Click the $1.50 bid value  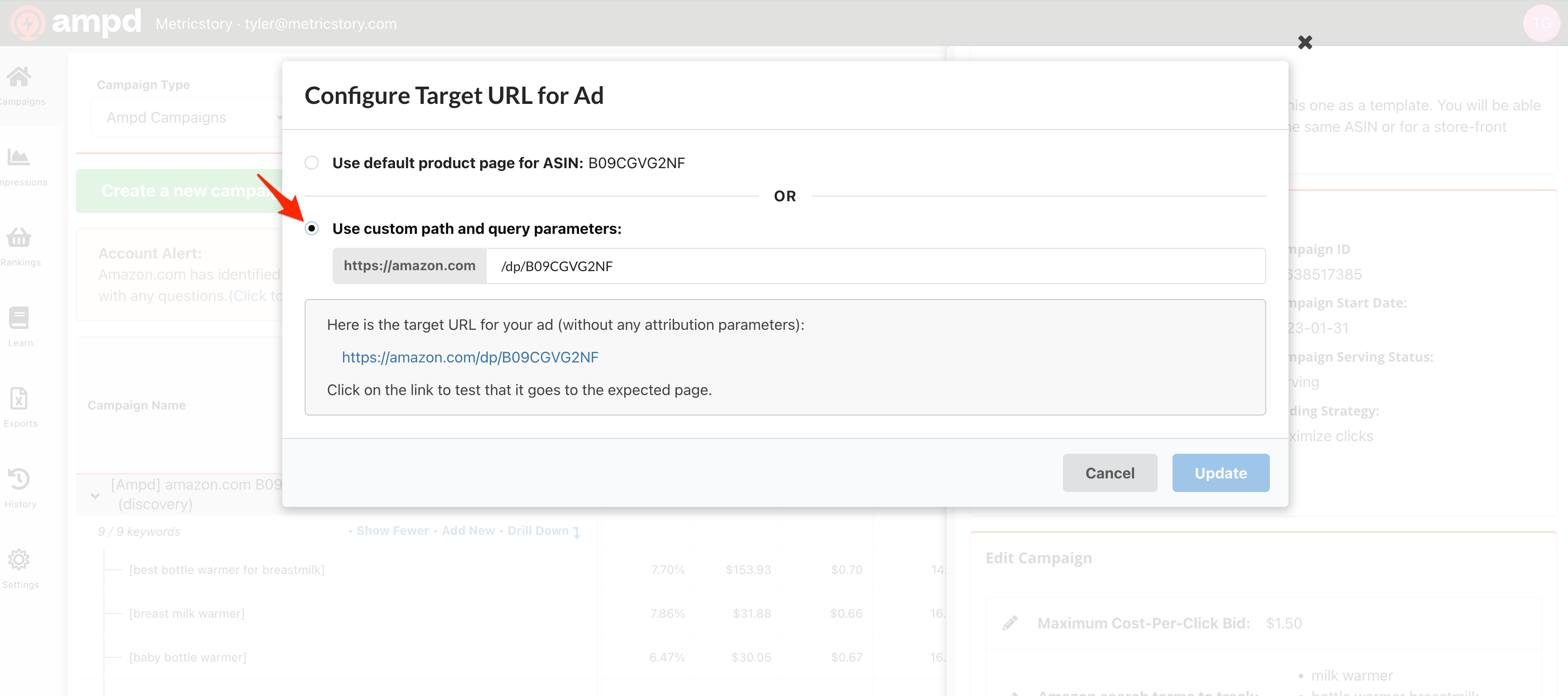(x=1284, y=623)
